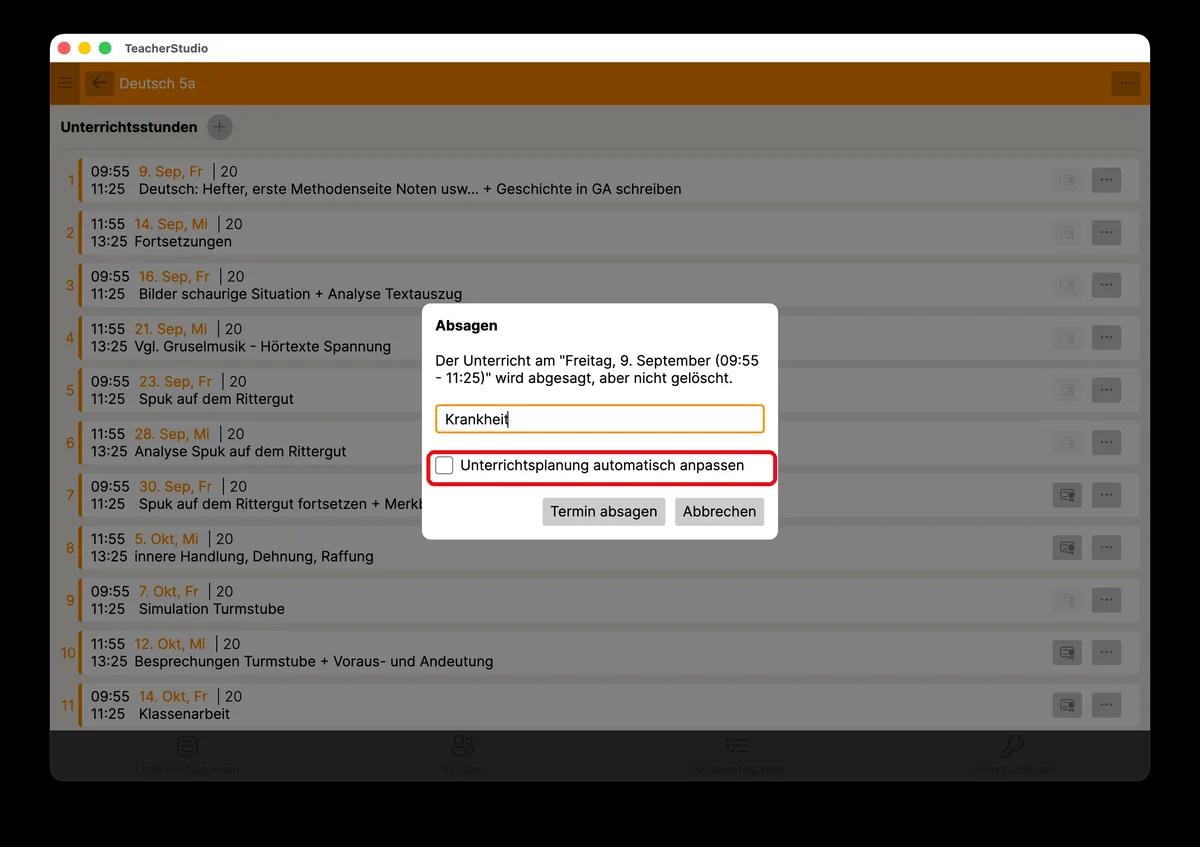
Task: Open three-dot options for 12. Okt lesson
Action: coord(1106,653)
